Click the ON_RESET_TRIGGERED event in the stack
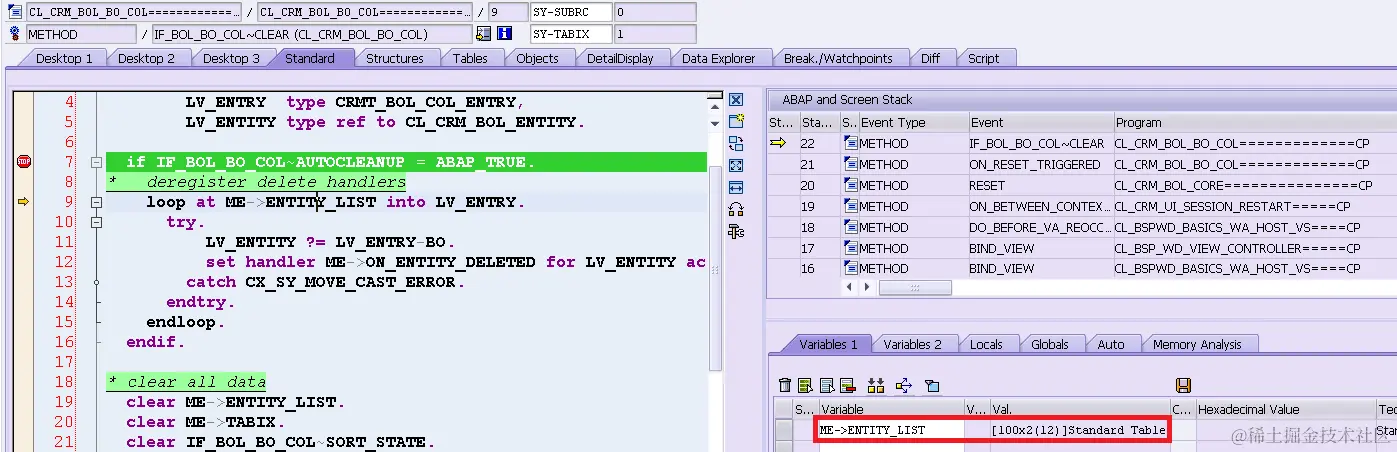The width and height of the screenshot is (1397, 452). (1034, 164)
